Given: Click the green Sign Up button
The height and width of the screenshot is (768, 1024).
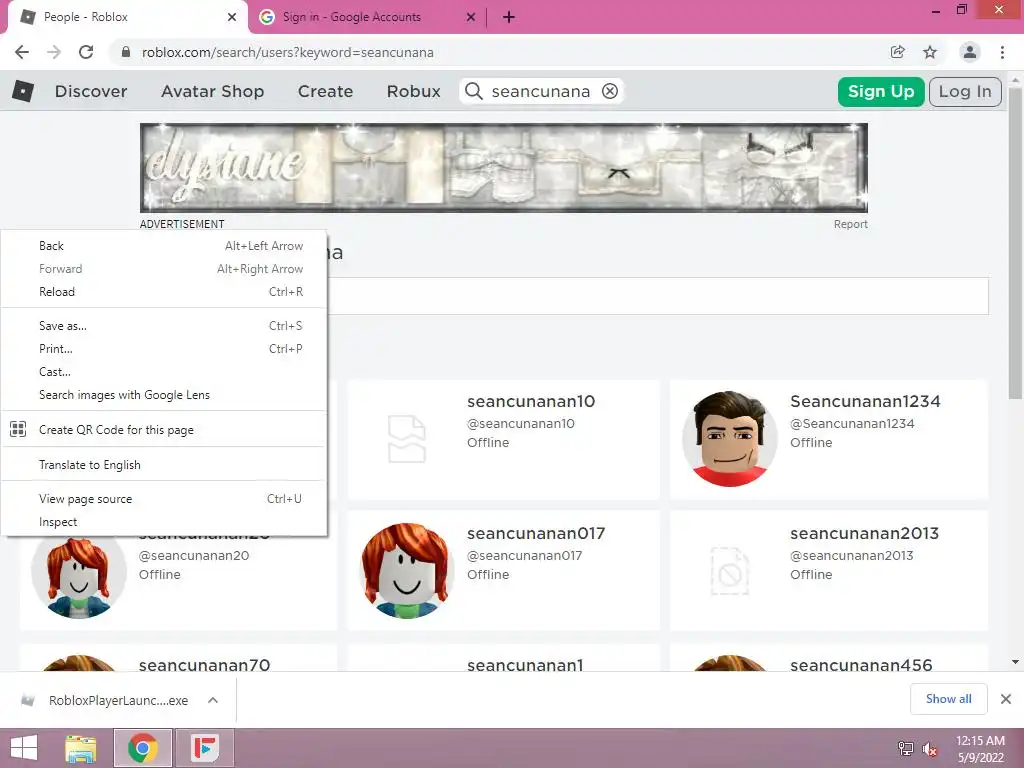Looking at the screenshot, I should [880, 91].
